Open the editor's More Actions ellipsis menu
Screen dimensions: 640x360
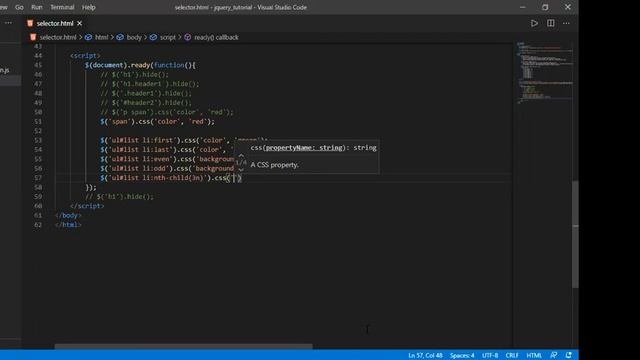point(566,23)
